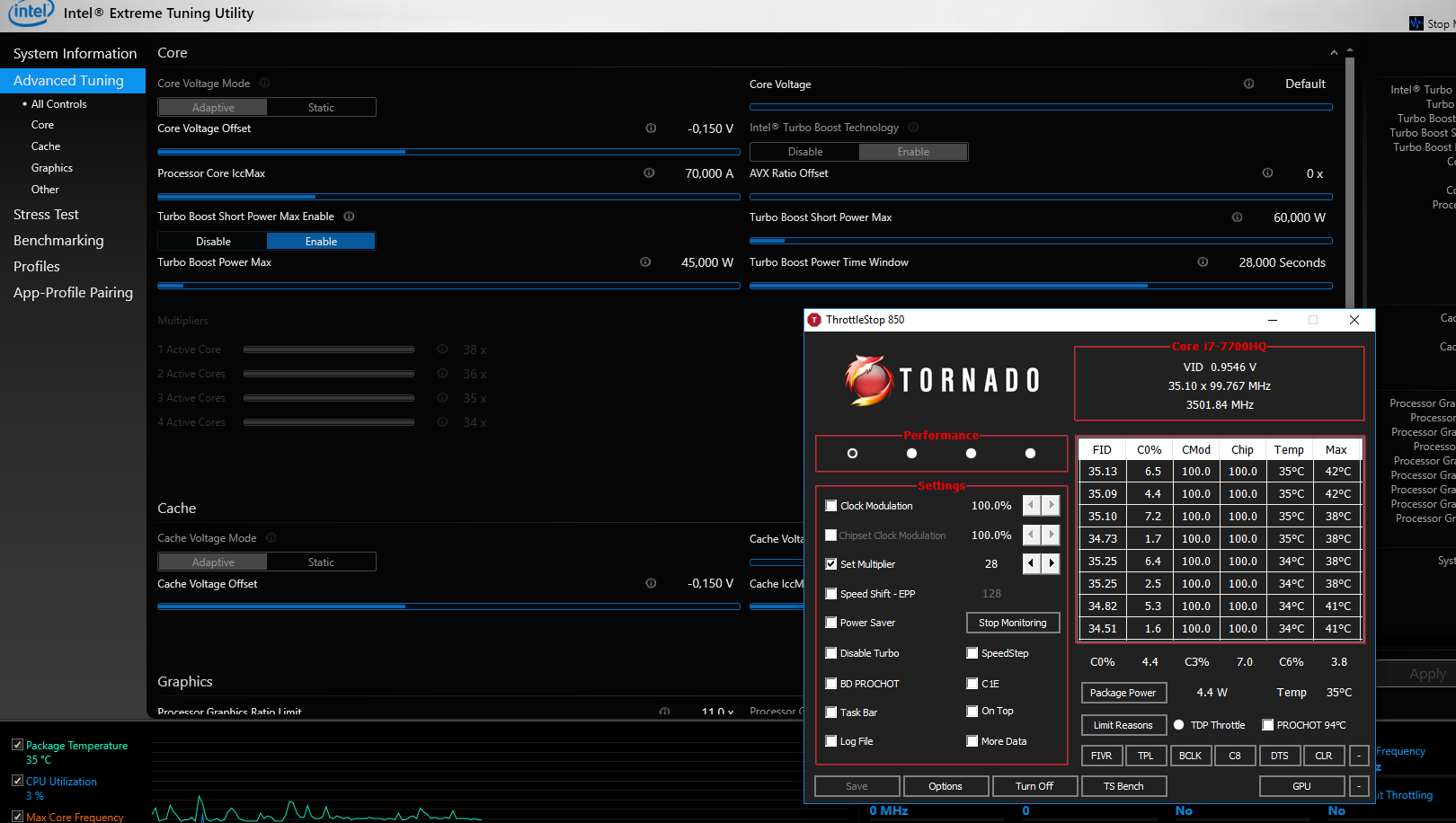Toggle C1E checkbox
Viewport: 1456px width, 823px height.
(972, 684)
